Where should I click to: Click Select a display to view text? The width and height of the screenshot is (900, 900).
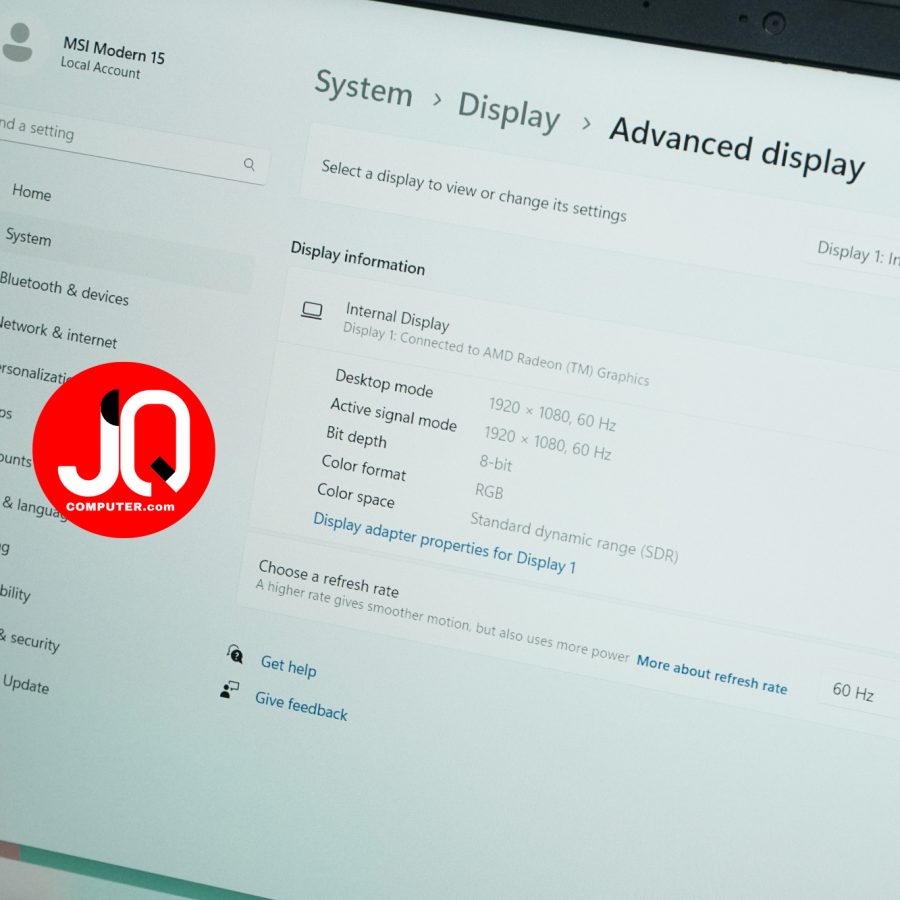(x=474, y=190)
